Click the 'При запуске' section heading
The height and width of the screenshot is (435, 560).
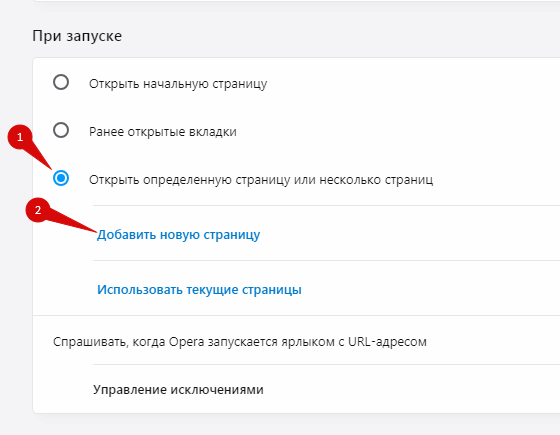(x=77, y=36)
